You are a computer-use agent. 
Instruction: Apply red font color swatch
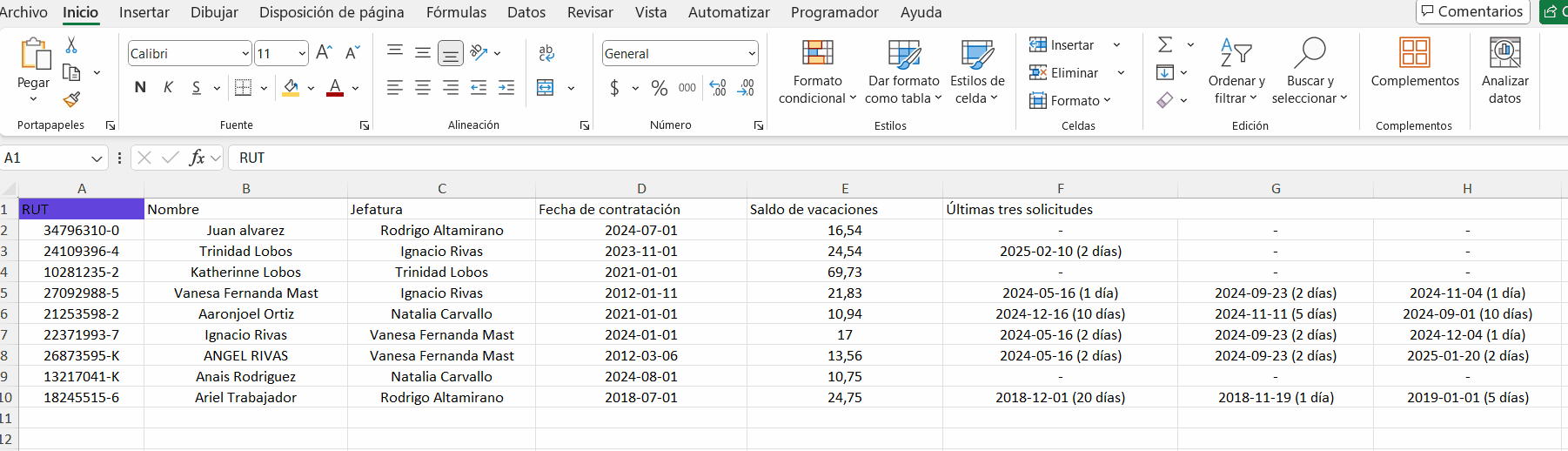(335, 87)
